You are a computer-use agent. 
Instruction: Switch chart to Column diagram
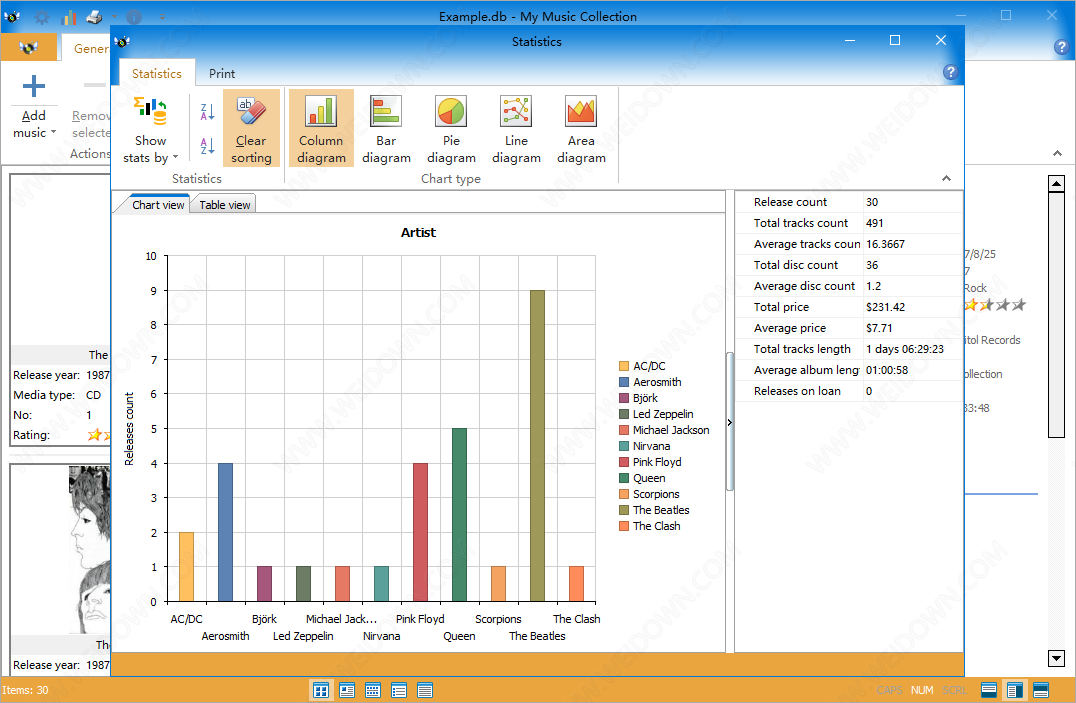click(321, 128)
